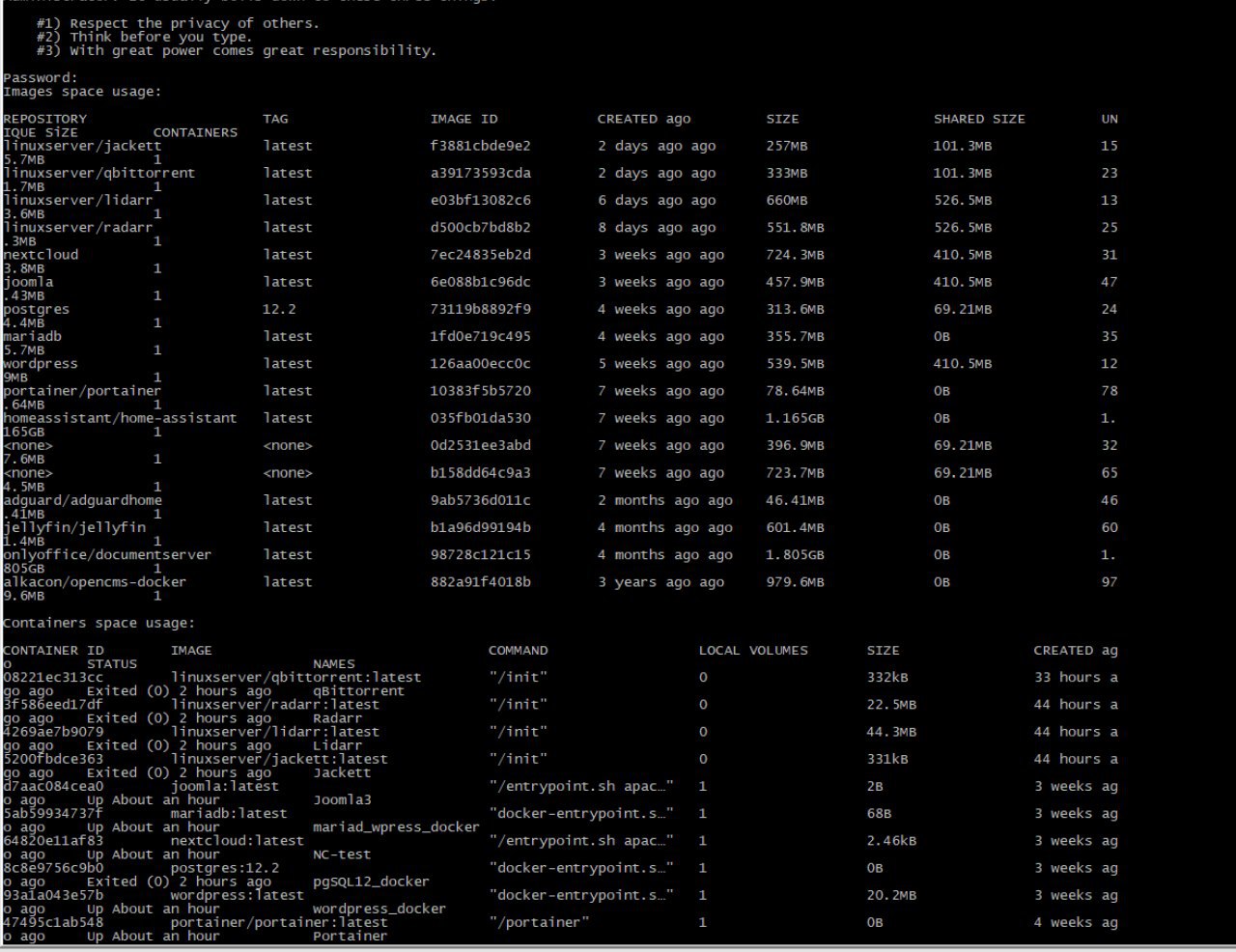Viewport: 1236px width, 952px height.
Task: Select image ID 126aa00ecc0c
Action: (x=481, y=364)
